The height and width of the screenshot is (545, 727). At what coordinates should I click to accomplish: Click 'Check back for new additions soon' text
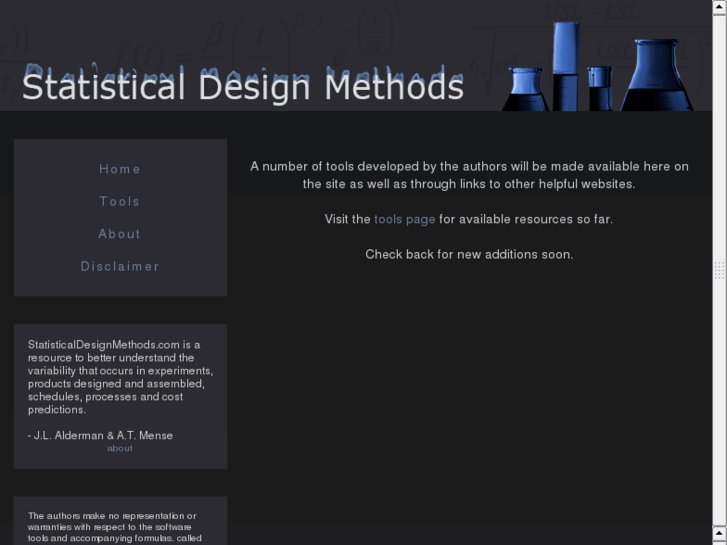(469, 254)
